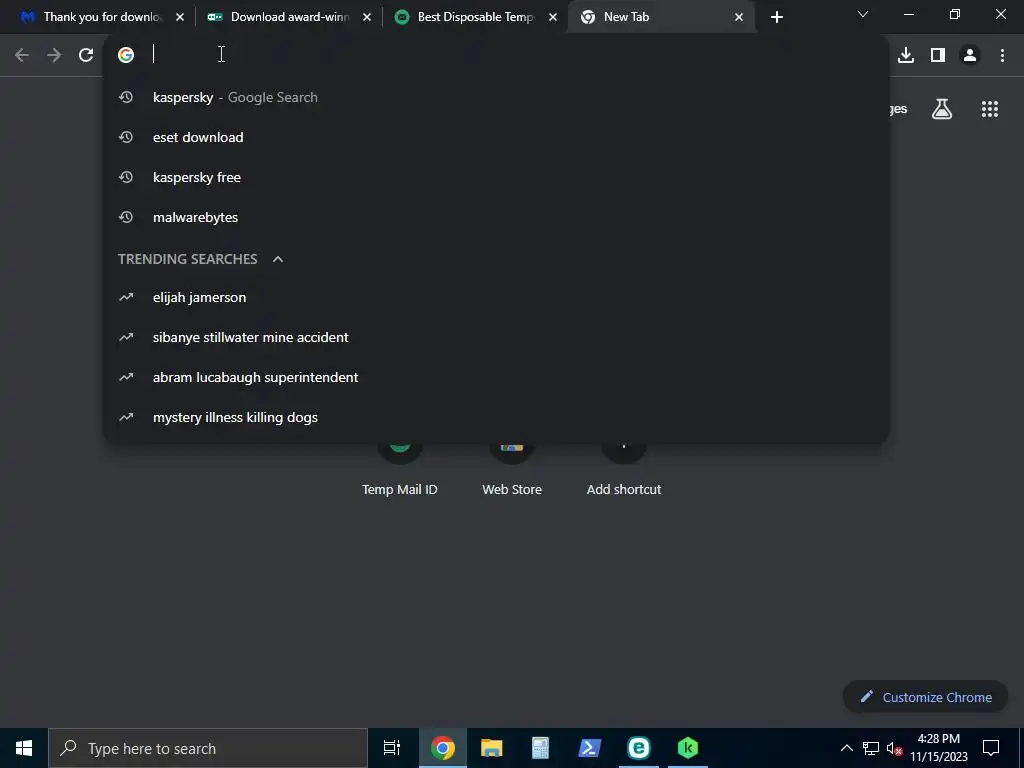Open the Chrome downloads icon
Screen dimensions: 1024x768
coord(906,55)
